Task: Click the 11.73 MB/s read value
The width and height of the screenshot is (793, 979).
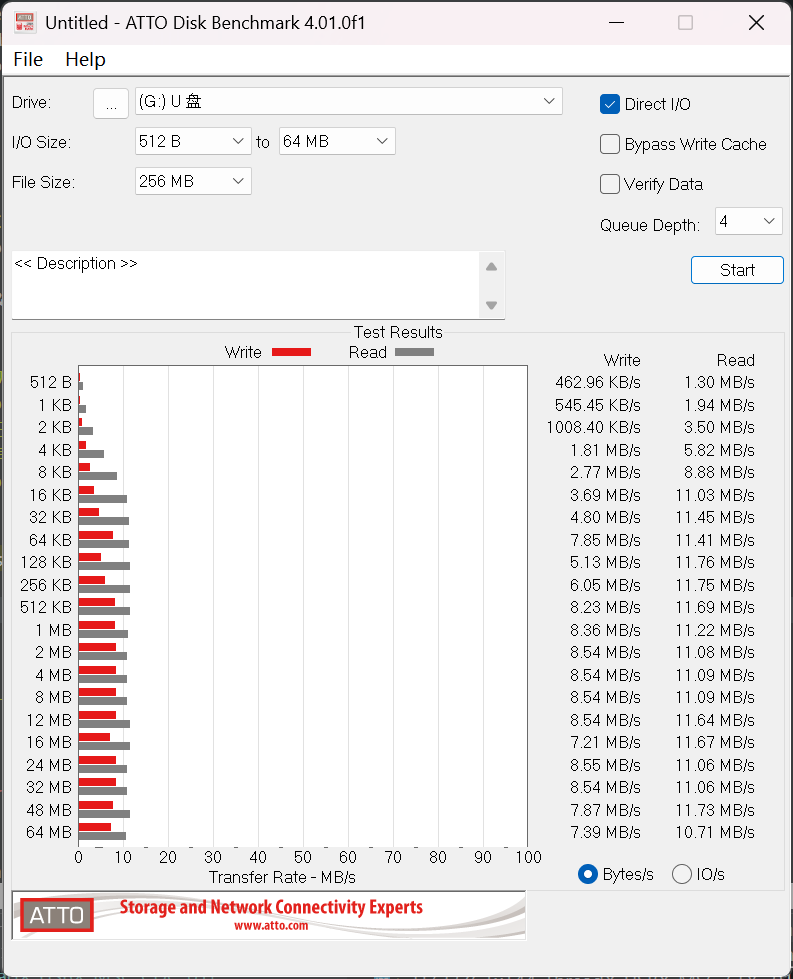Action: click(715, 810)
